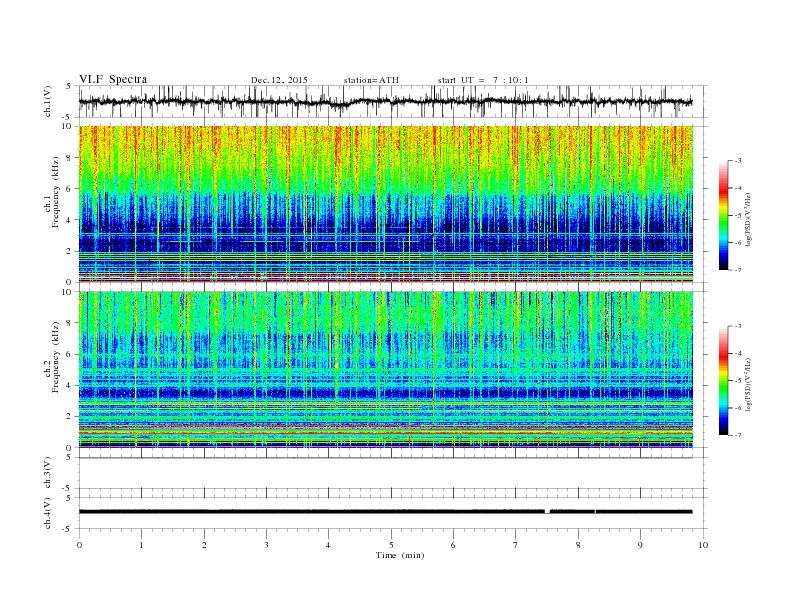
Task: Click the "7" tick label on the Time axis
Action: pyautogui.click(x=516, y=545)
